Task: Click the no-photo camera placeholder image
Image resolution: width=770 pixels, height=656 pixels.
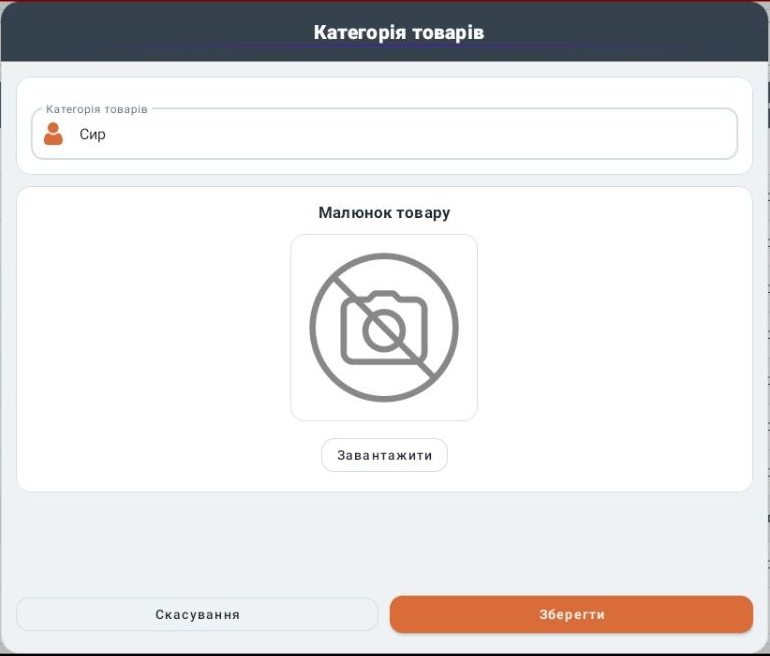Action: click(x=384, y=328)
